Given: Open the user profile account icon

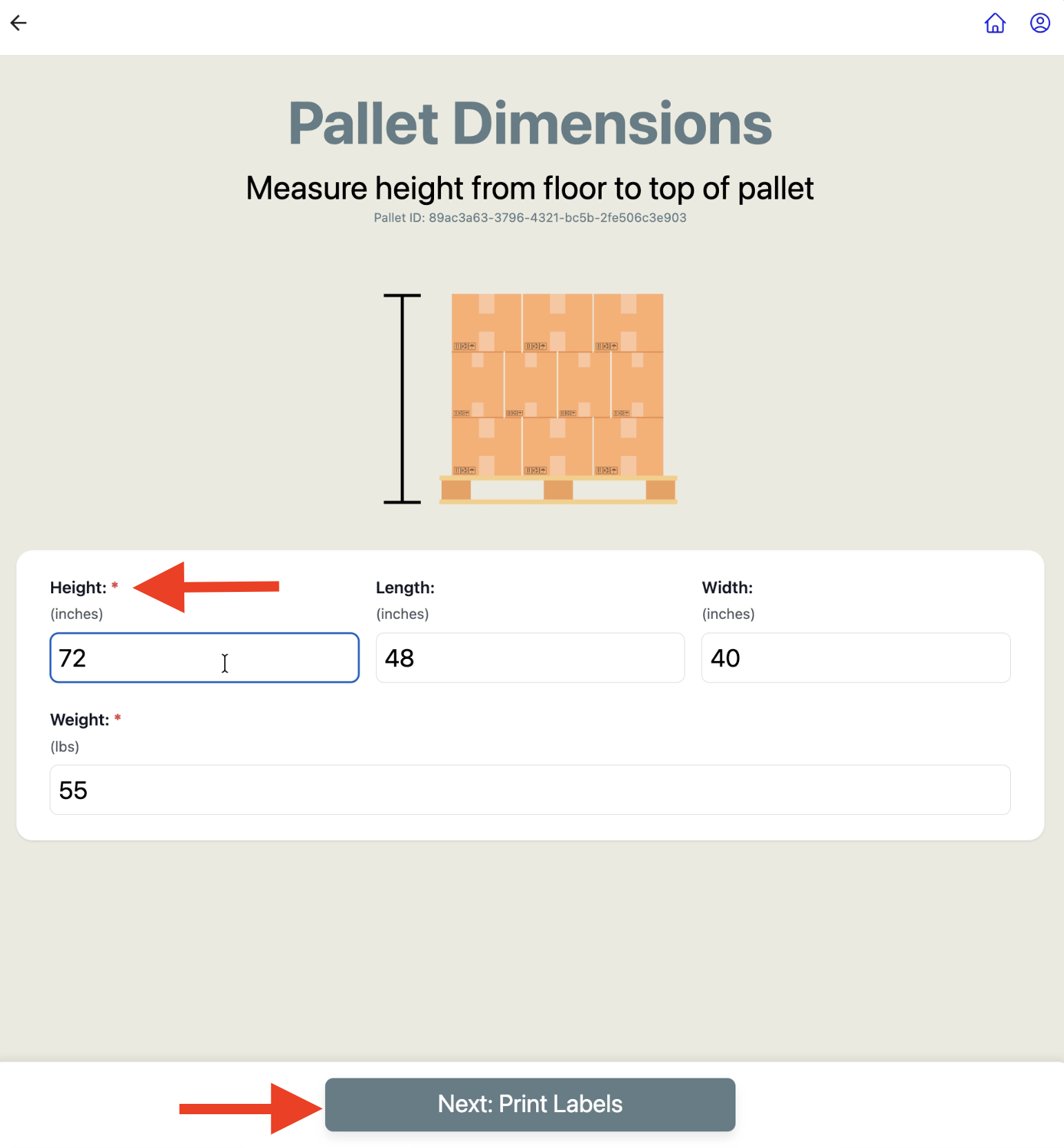Looking at the screenshot, I should point(1040,23).
